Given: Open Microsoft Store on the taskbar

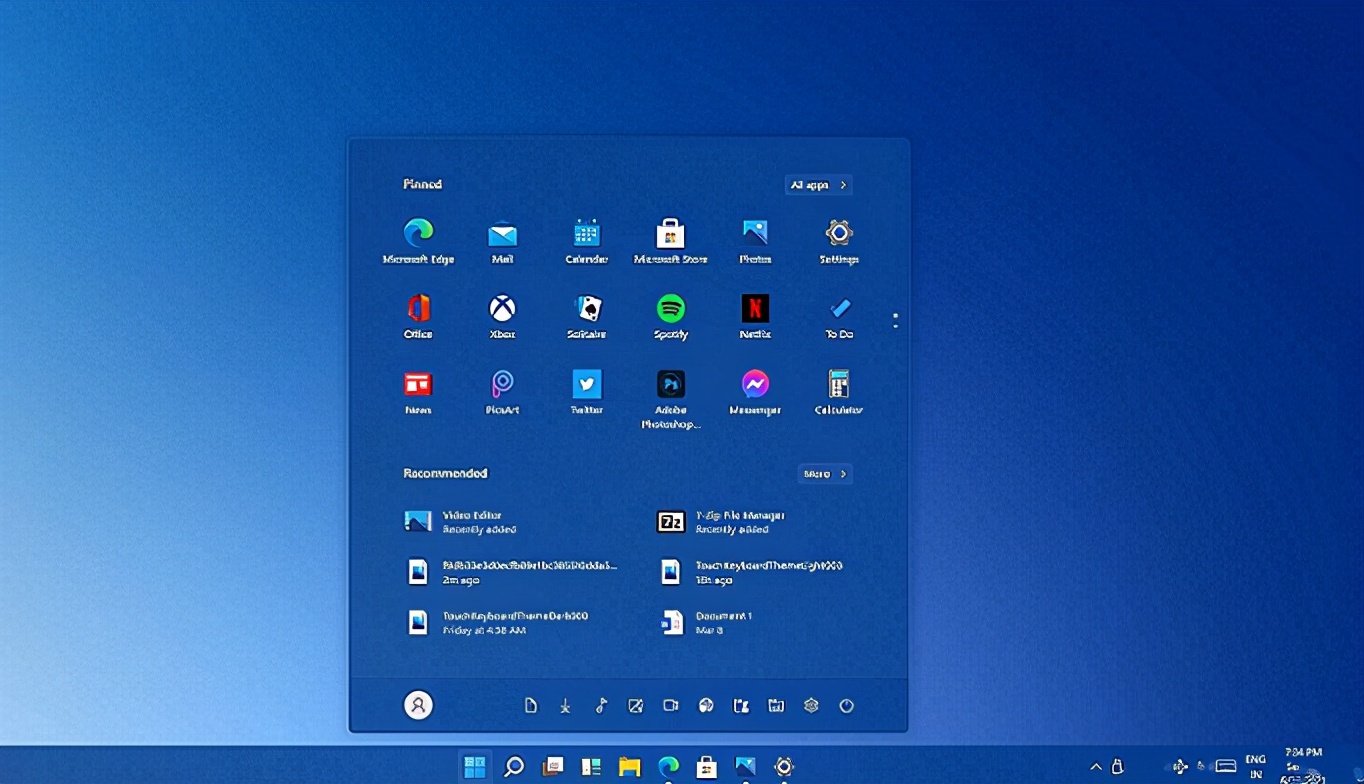Looking at the screenshot, I should click(707, 767).
